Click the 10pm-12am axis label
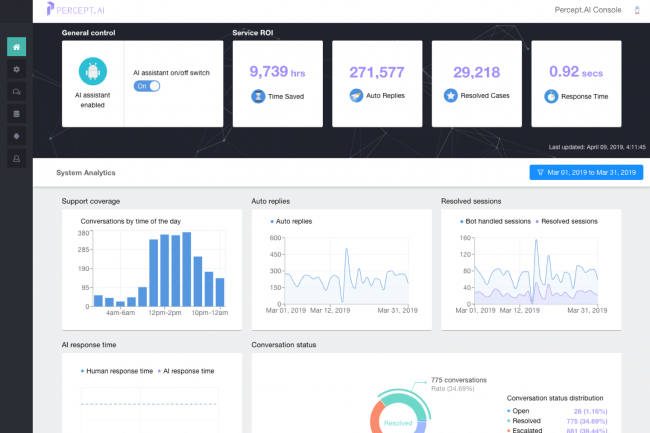Viewport: 650px width, 433px height. [210, 312]
